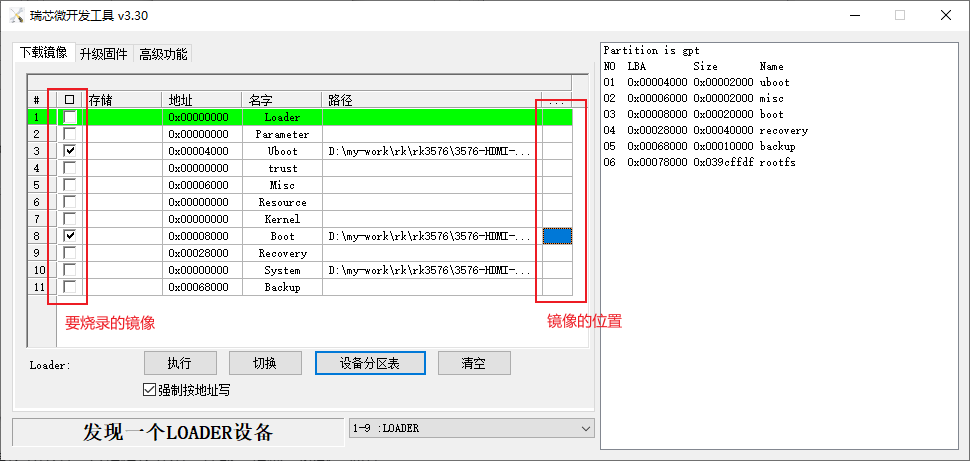This screenshot has height=461, width=970.
Task: Select the System name cell
Action: [281, 270]
